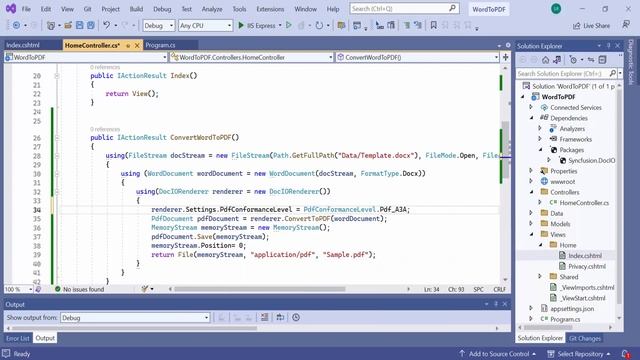Open the Debug configuration dropdown

tap(159, 25)
